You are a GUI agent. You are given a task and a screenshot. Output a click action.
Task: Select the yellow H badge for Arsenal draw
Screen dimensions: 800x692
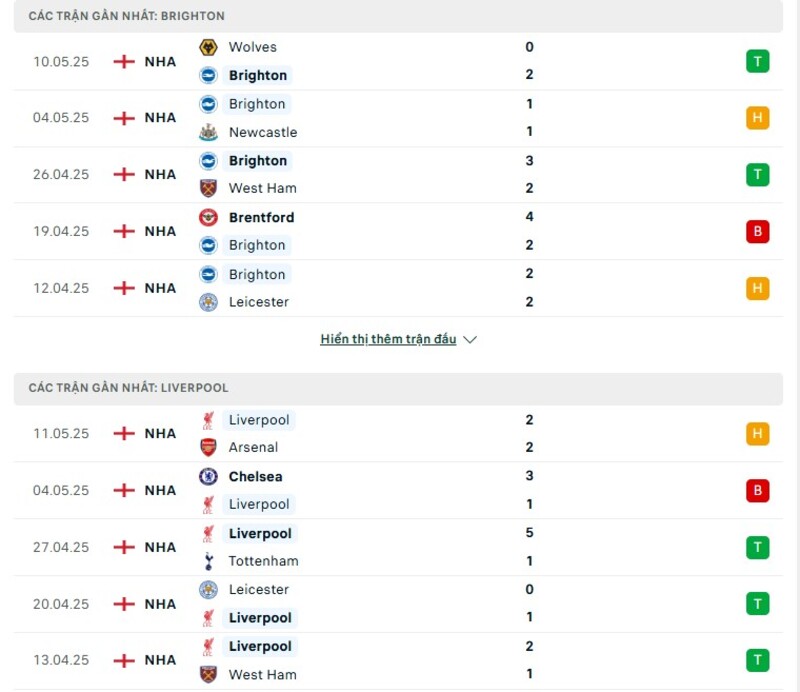point(757,434)
